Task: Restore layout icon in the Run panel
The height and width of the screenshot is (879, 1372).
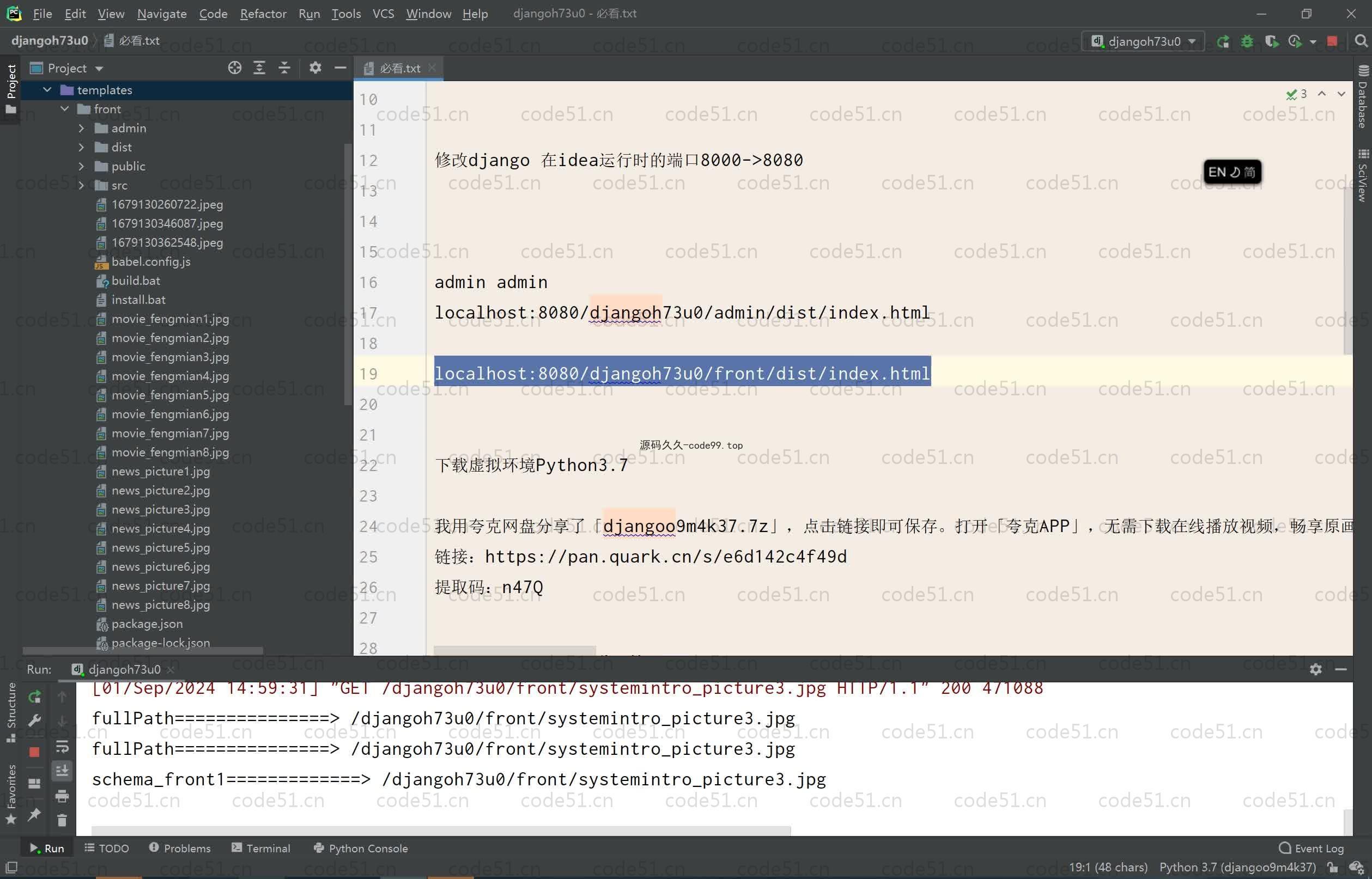Action: click(x=34, y=784)
